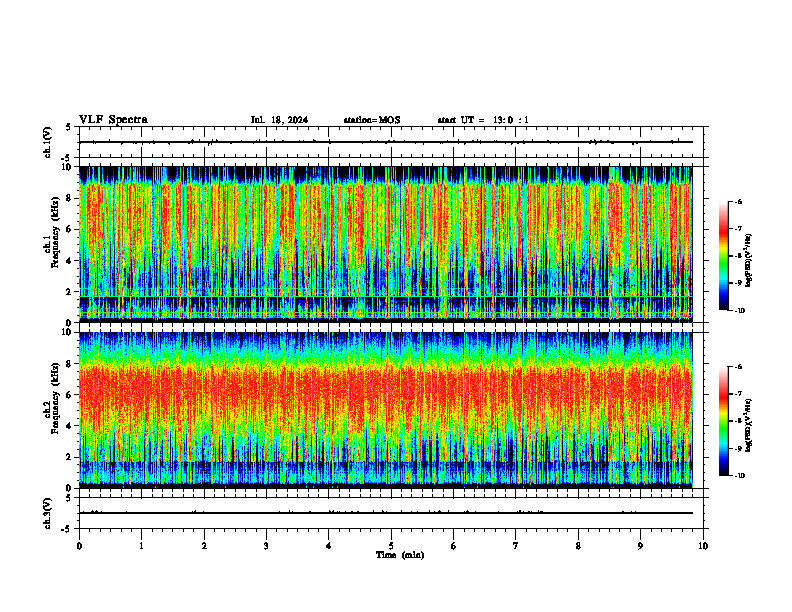Screen dimensions: 792x612
Task: Click the "ch.3(V)" waveform axis label
Action: point(48,514)
